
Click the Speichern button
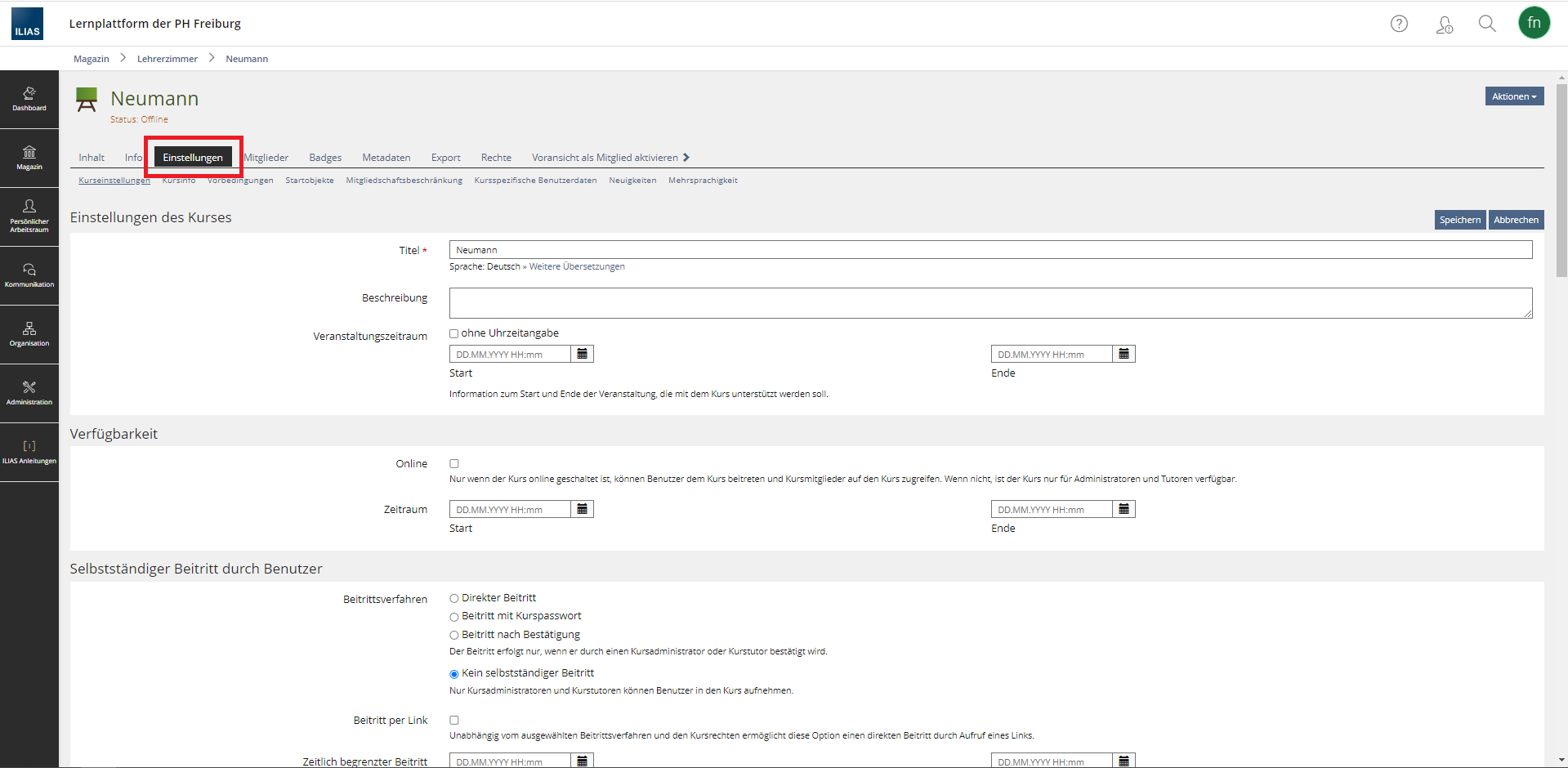click(1459, 220)
